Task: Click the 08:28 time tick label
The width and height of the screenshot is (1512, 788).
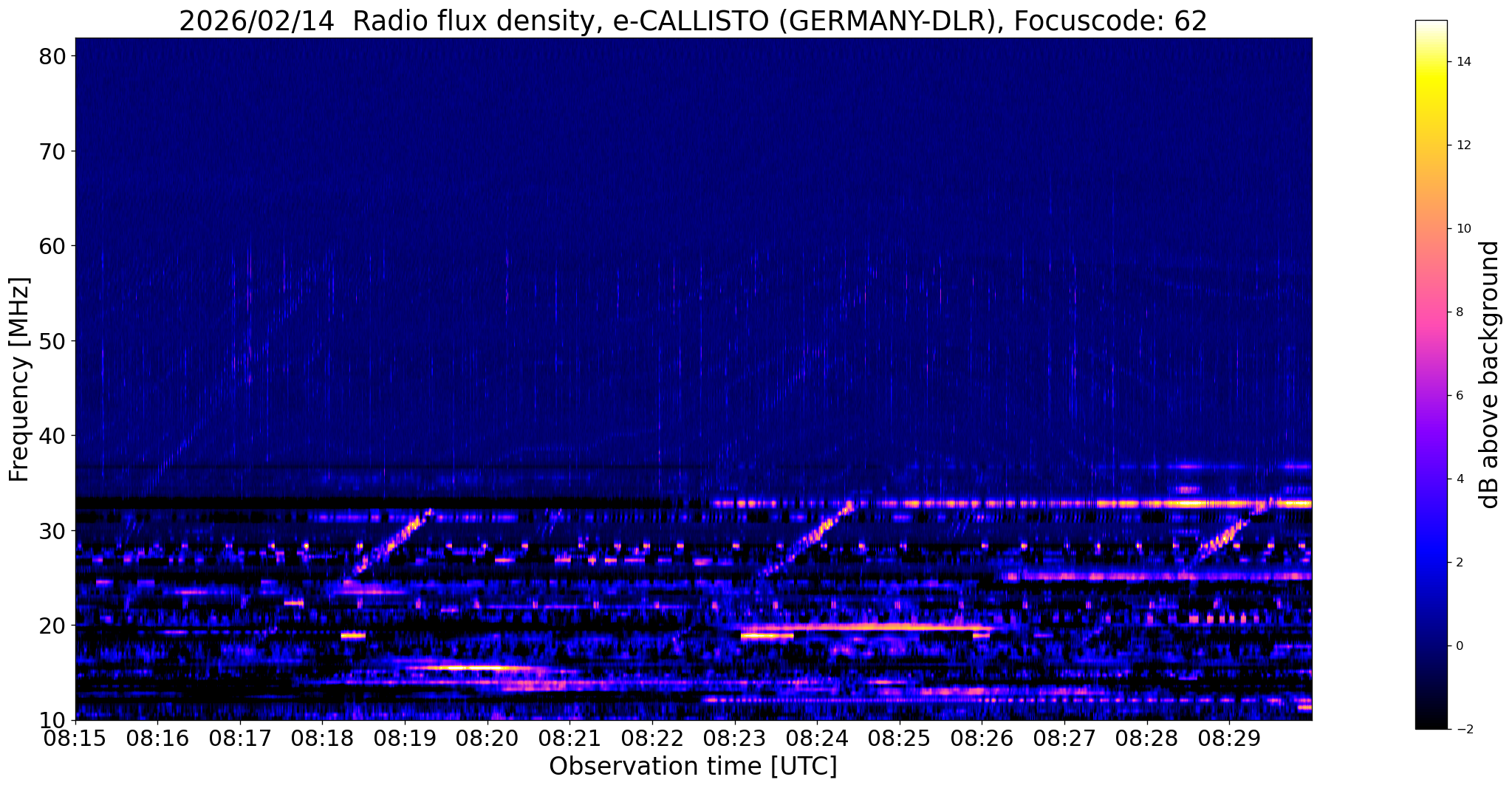Action: pyautogui.click(x=1147, y=738)
